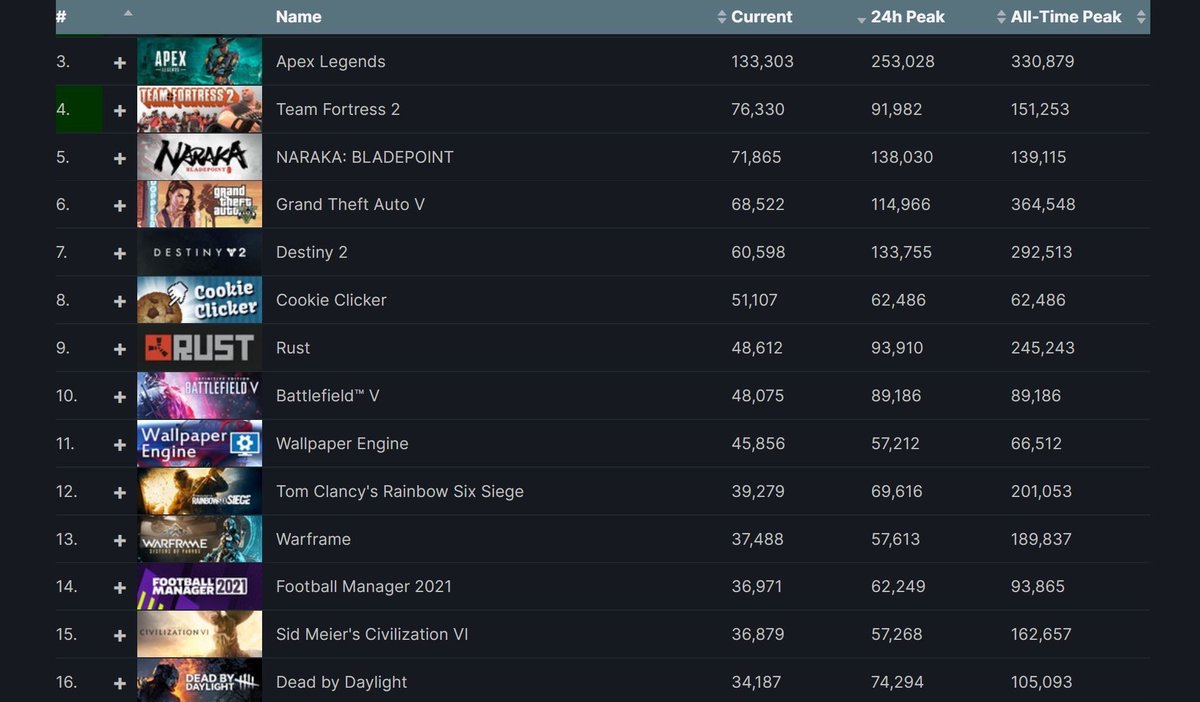The image size is (1200, 702).
Task: Open the NARAKA Bladepoint thumbnail
Action: click(x=199, y=157)
